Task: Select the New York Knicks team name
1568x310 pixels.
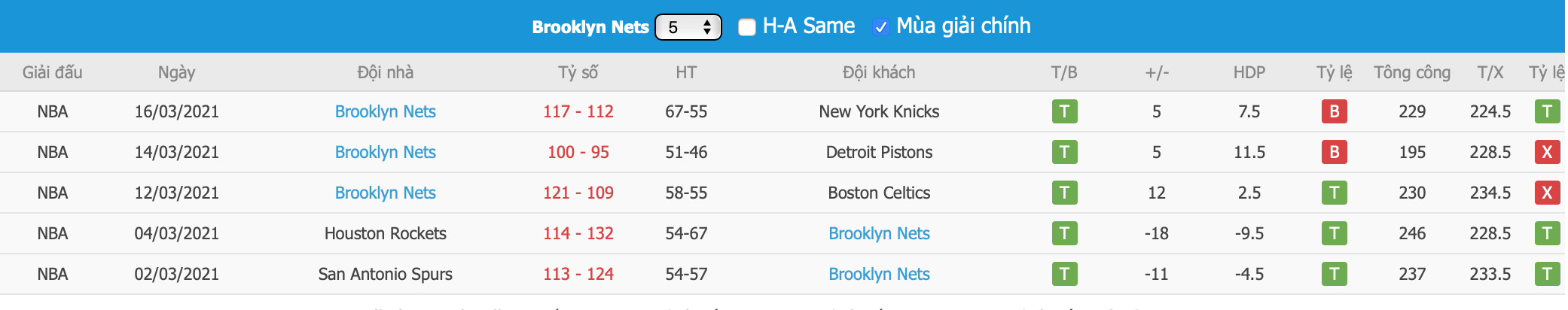Action: (x=879, y=111)
